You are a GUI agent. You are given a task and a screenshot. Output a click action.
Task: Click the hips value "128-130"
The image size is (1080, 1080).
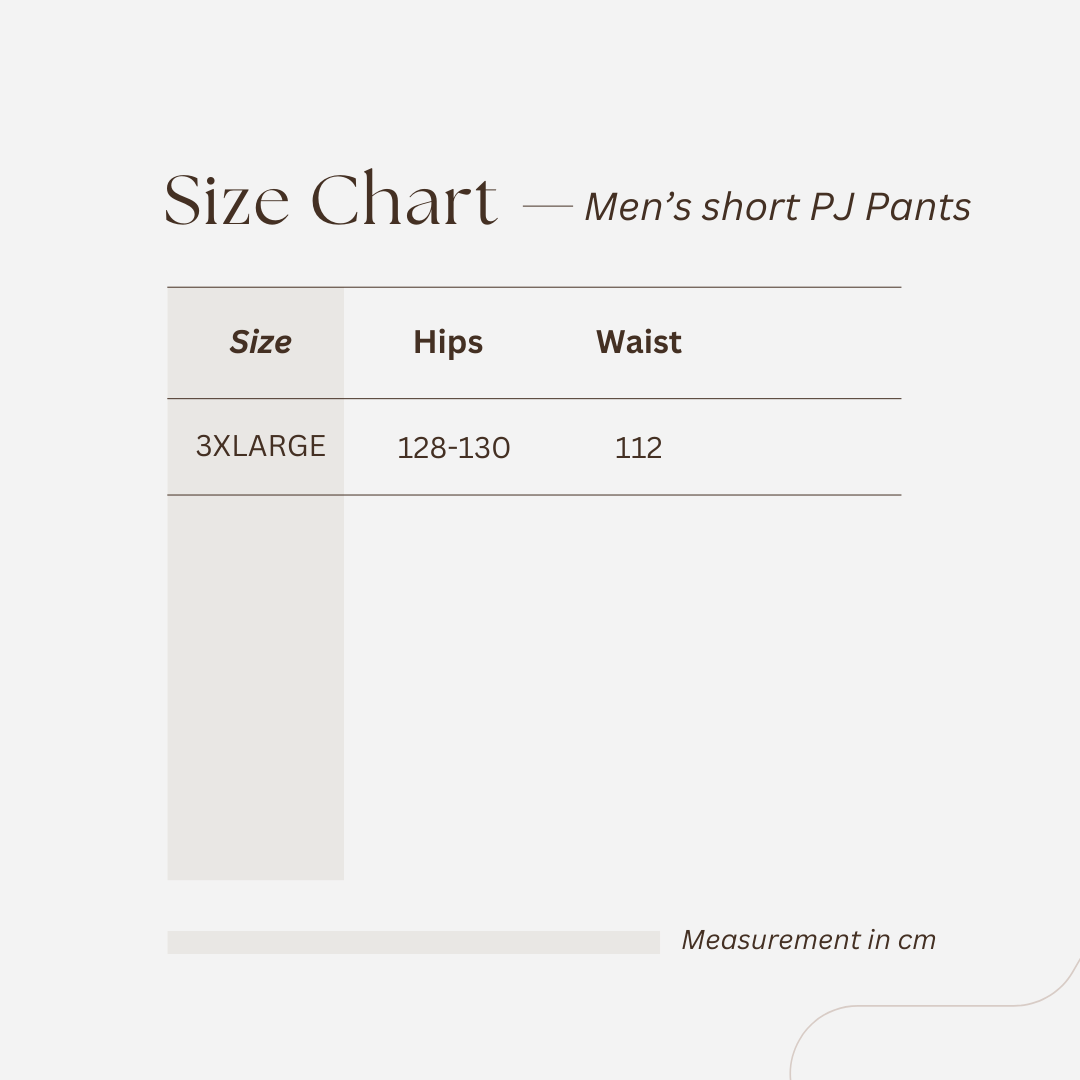(x=454, y=448)
